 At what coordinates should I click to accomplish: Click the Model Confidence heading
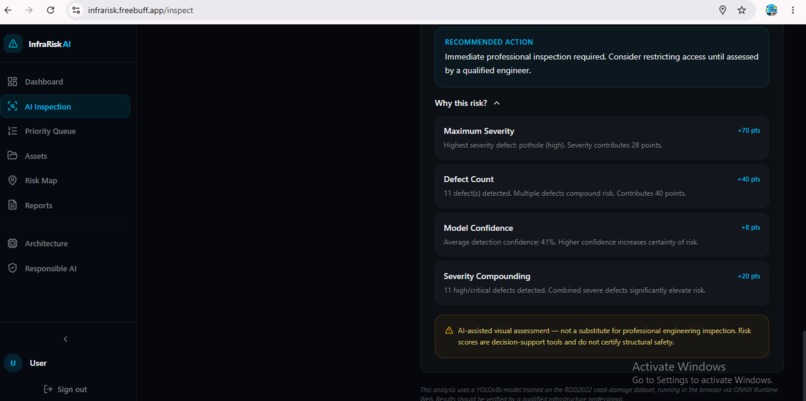point(478,228)
